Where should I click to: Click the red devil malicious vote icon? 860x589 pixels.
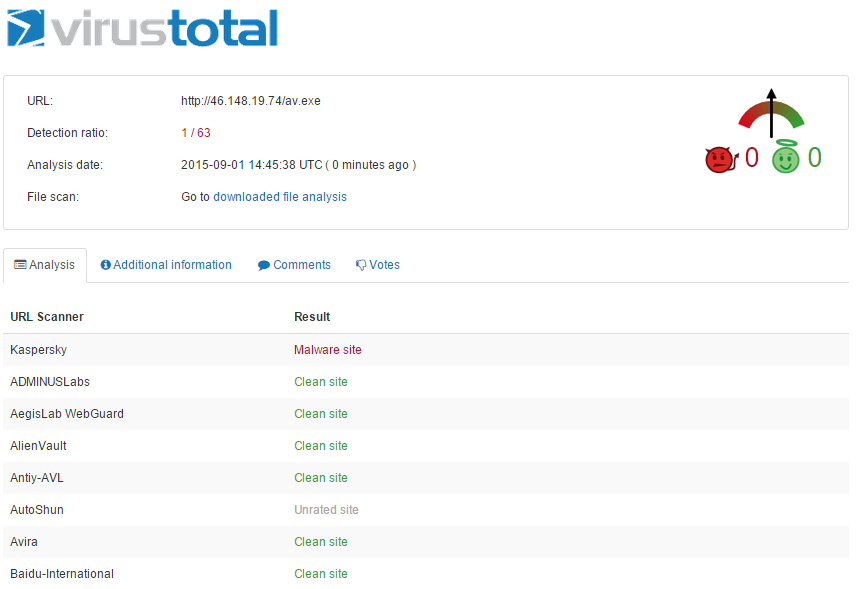click(721, 160)
